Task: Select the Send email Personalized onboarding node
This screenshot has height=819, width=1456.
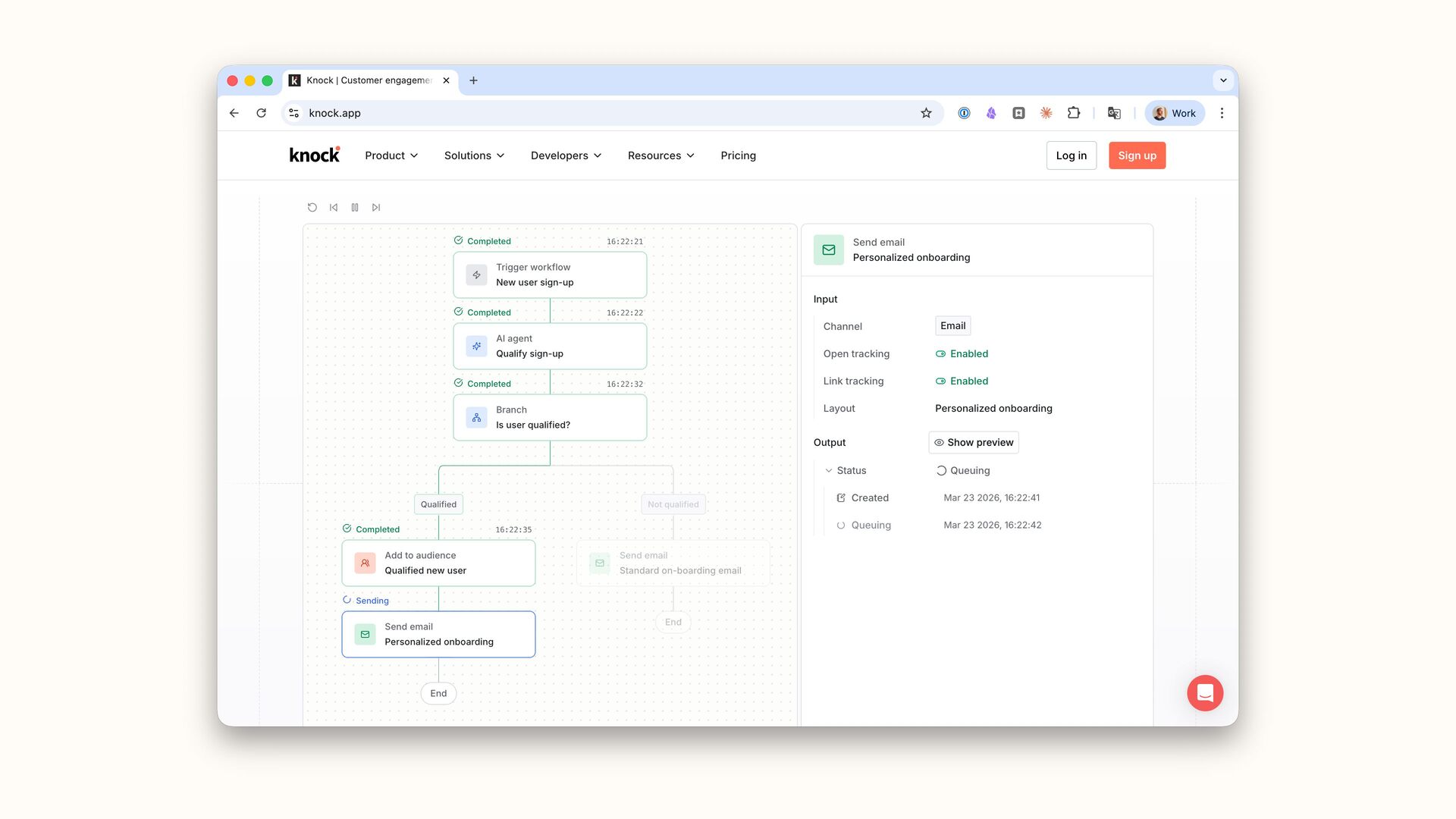Action: [x=438, y=634]
